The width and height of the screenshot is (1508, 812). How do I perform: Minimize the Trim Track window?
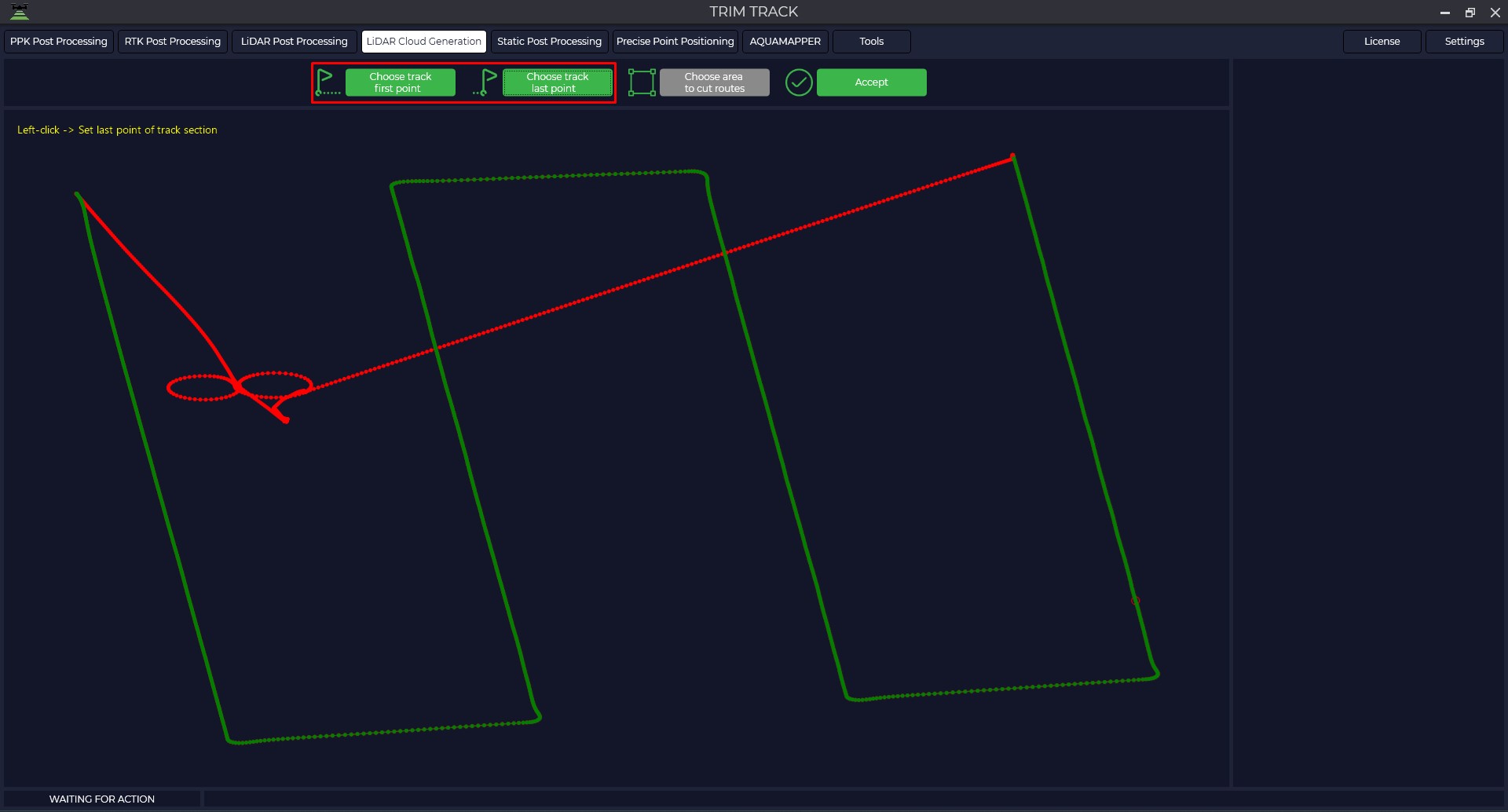click(x=1444, y=13)
